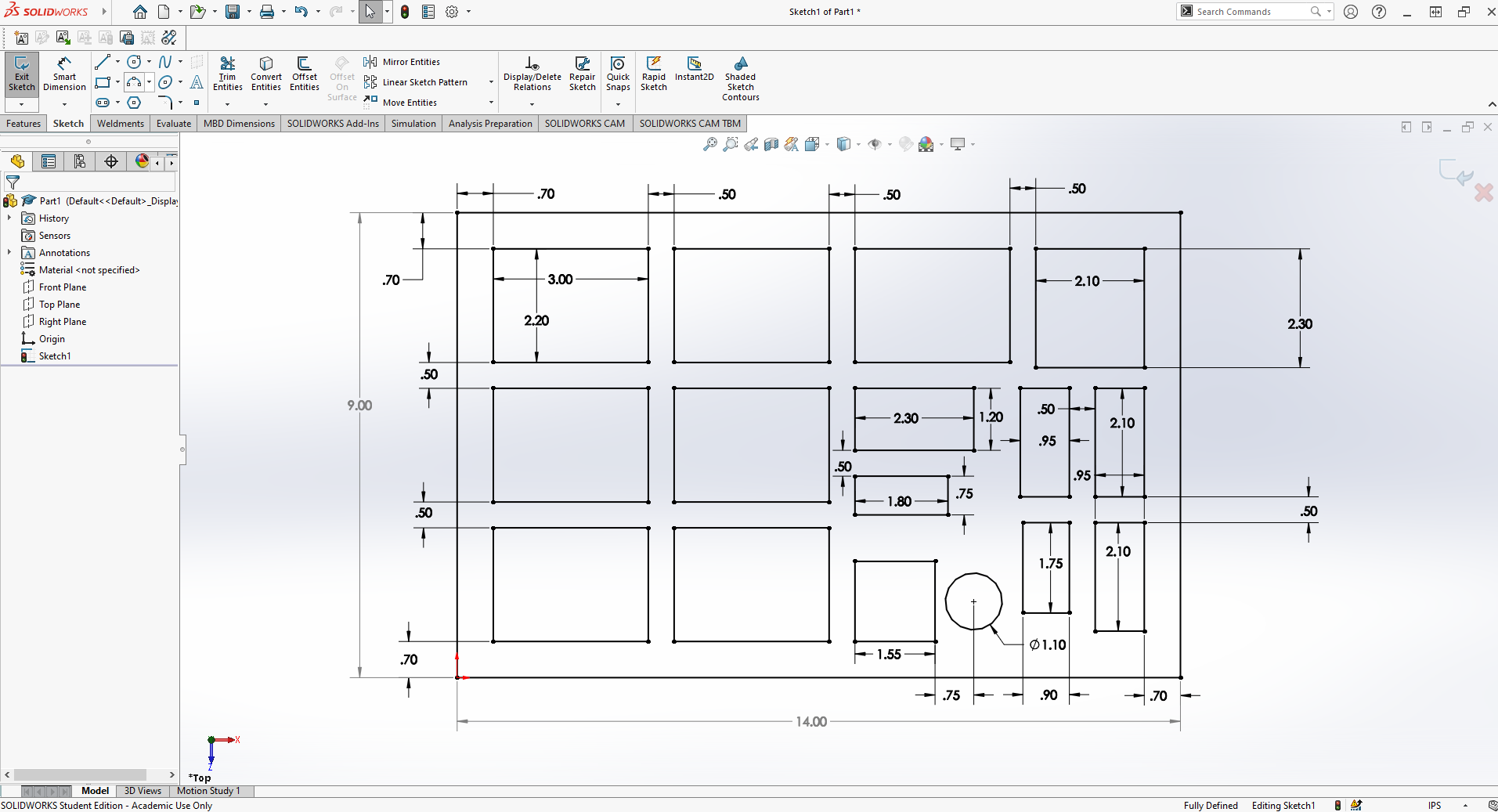1498x812 pixels.
Task: Select the Front Plane tree item
Action: tap(63, 287)
